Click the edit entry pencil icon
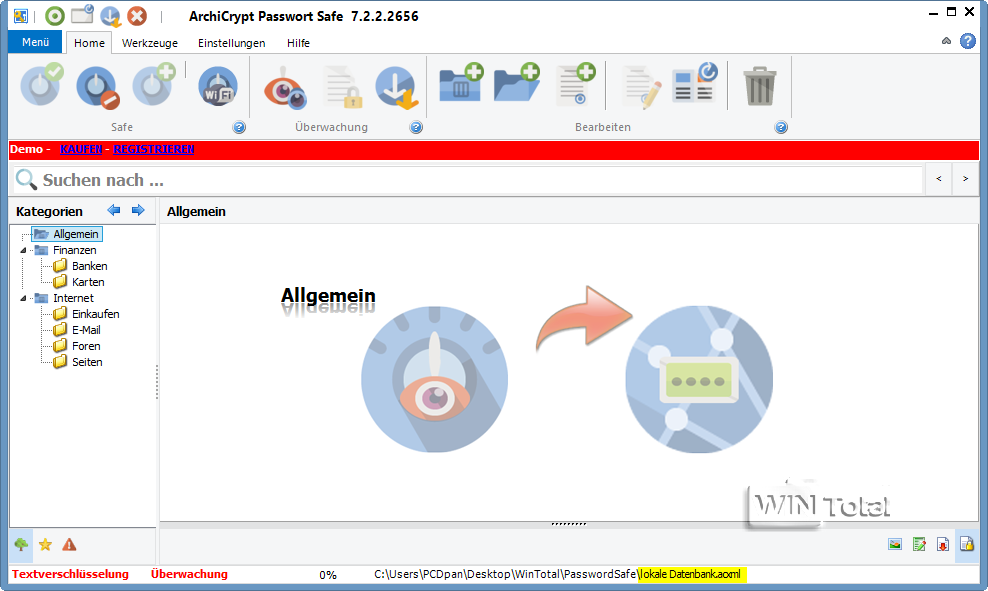Viewport: 988px width, 591px height. tap(642, 87)
